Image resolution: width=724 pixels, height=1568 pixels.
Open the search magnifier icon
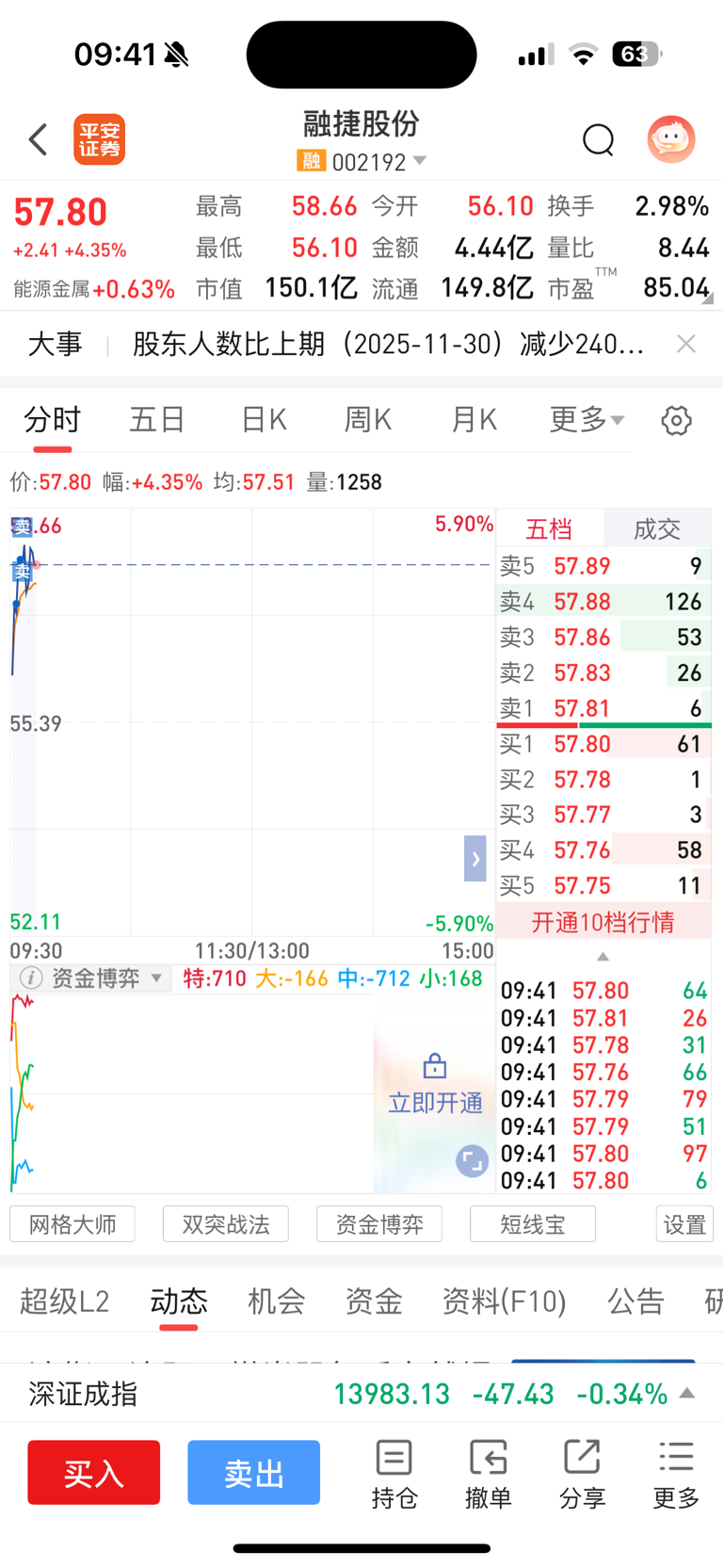(x=598, y=139)
